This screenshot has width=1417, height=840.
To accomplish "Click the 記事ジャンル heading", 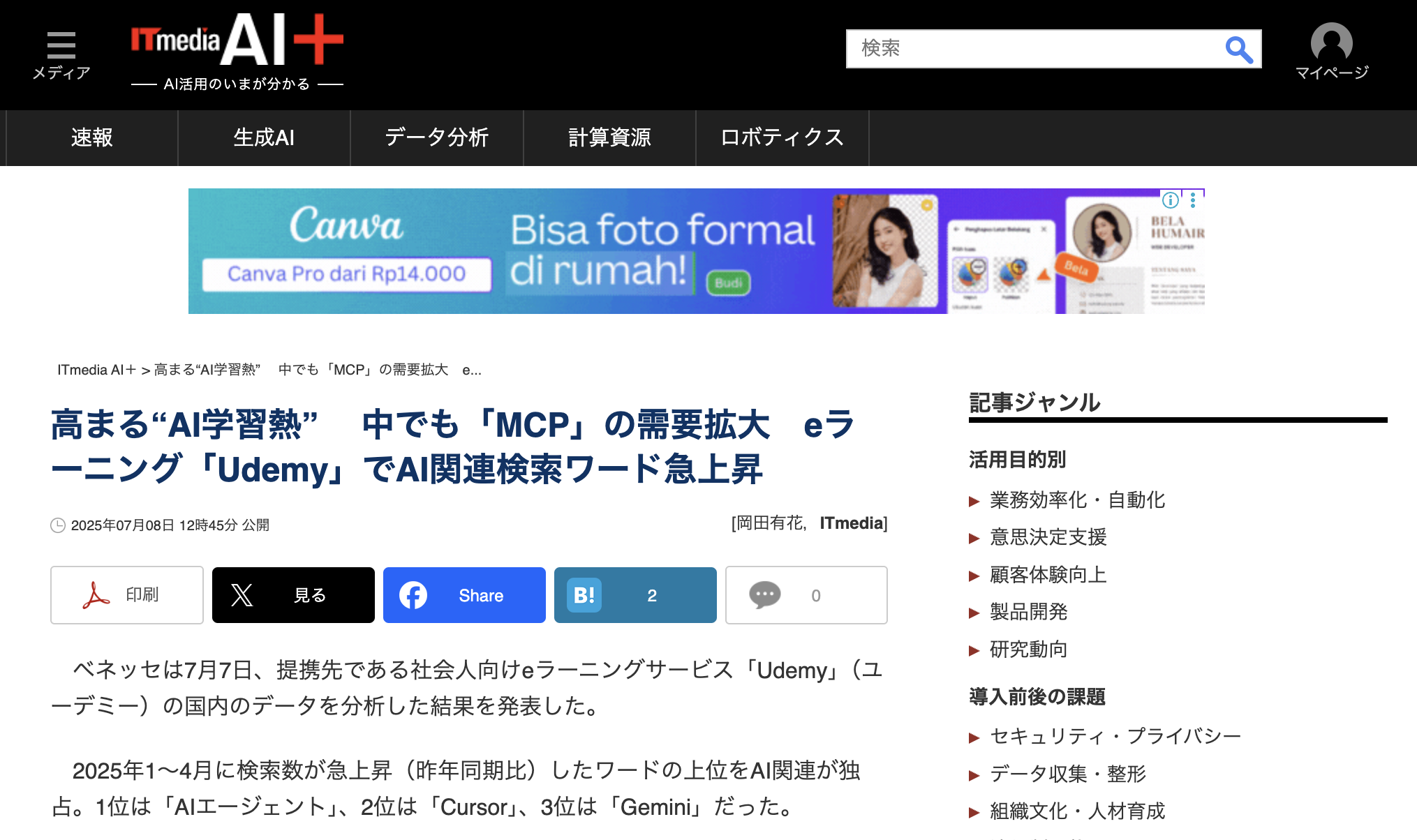I will point(1034,403).
